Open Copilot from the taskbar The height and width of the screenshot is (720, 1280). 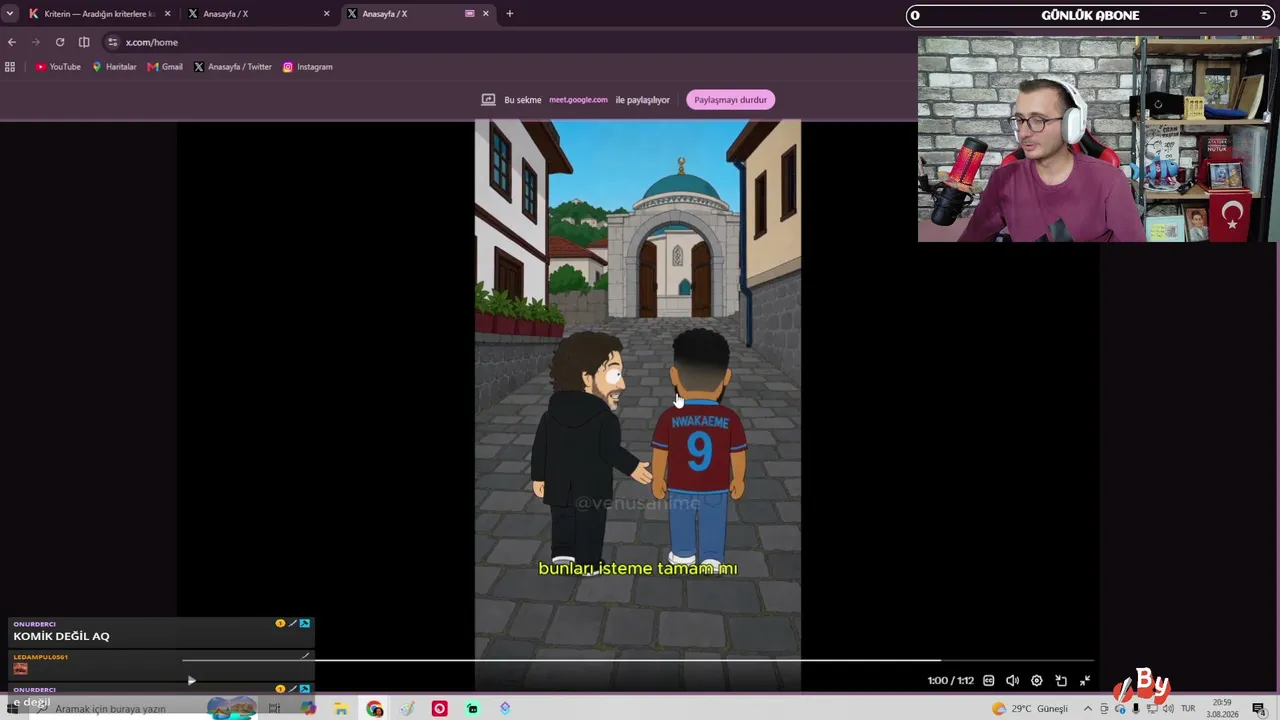pos(308,709)
